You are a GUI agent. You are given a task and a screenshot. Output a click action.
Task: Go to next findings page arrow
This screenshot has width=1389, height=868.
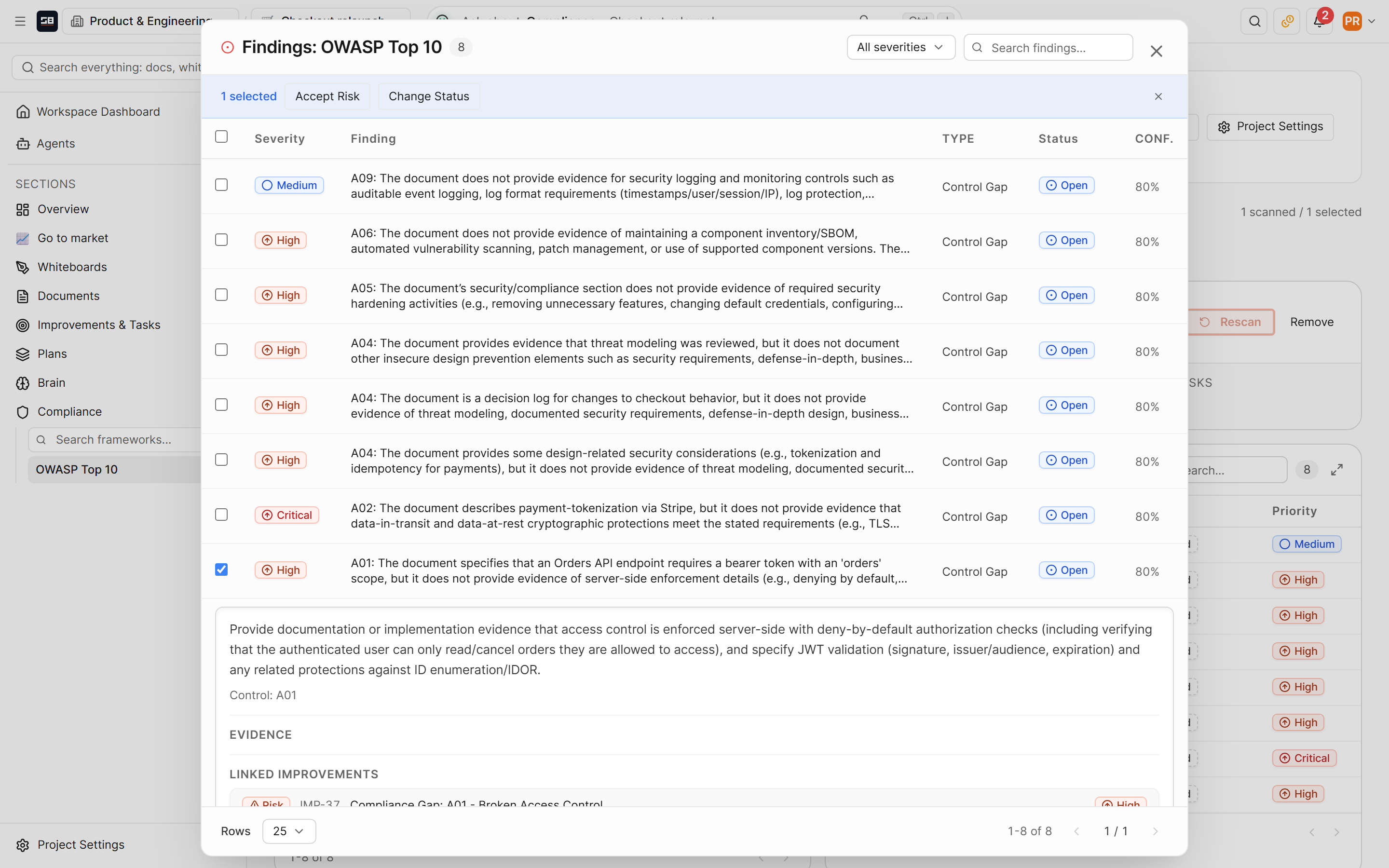pos(1155,831)
